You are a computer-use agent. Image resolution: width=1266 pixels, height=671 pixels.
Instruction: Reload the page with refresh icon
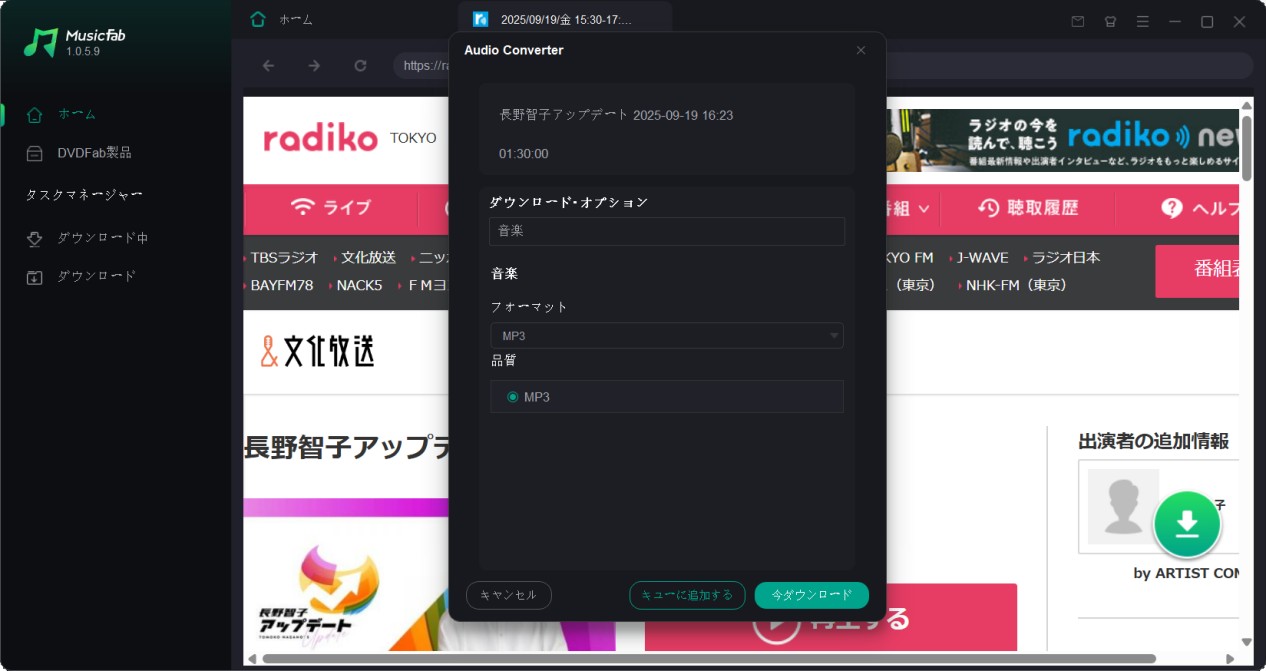pos(360,66)
